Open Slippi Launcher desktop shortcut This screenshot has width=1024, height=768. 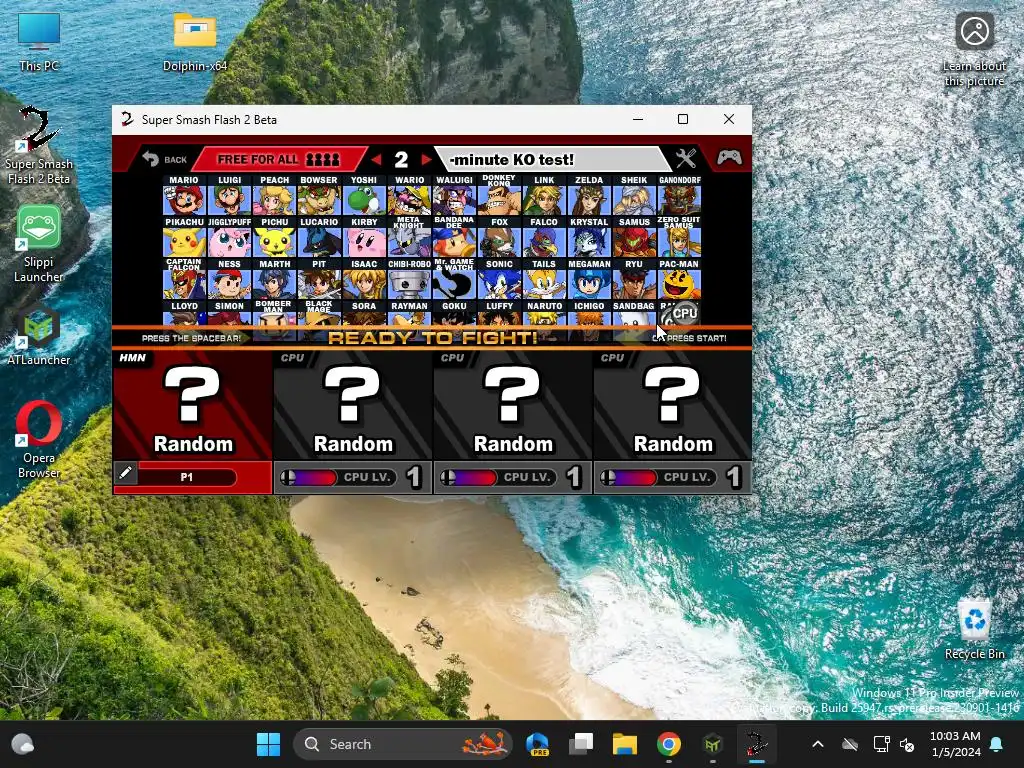[x=39, y=244]
